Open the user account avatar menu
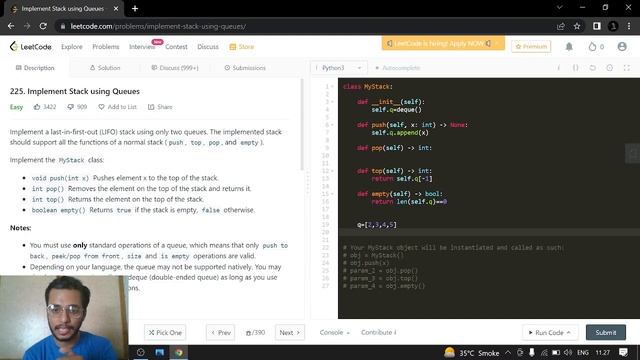640x360 pixels. [x=622, y=47]
